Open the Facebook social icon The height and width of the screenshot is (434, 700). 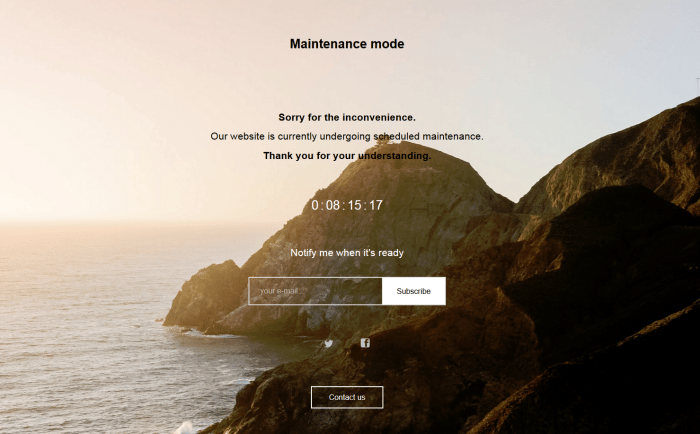[365, 343]
